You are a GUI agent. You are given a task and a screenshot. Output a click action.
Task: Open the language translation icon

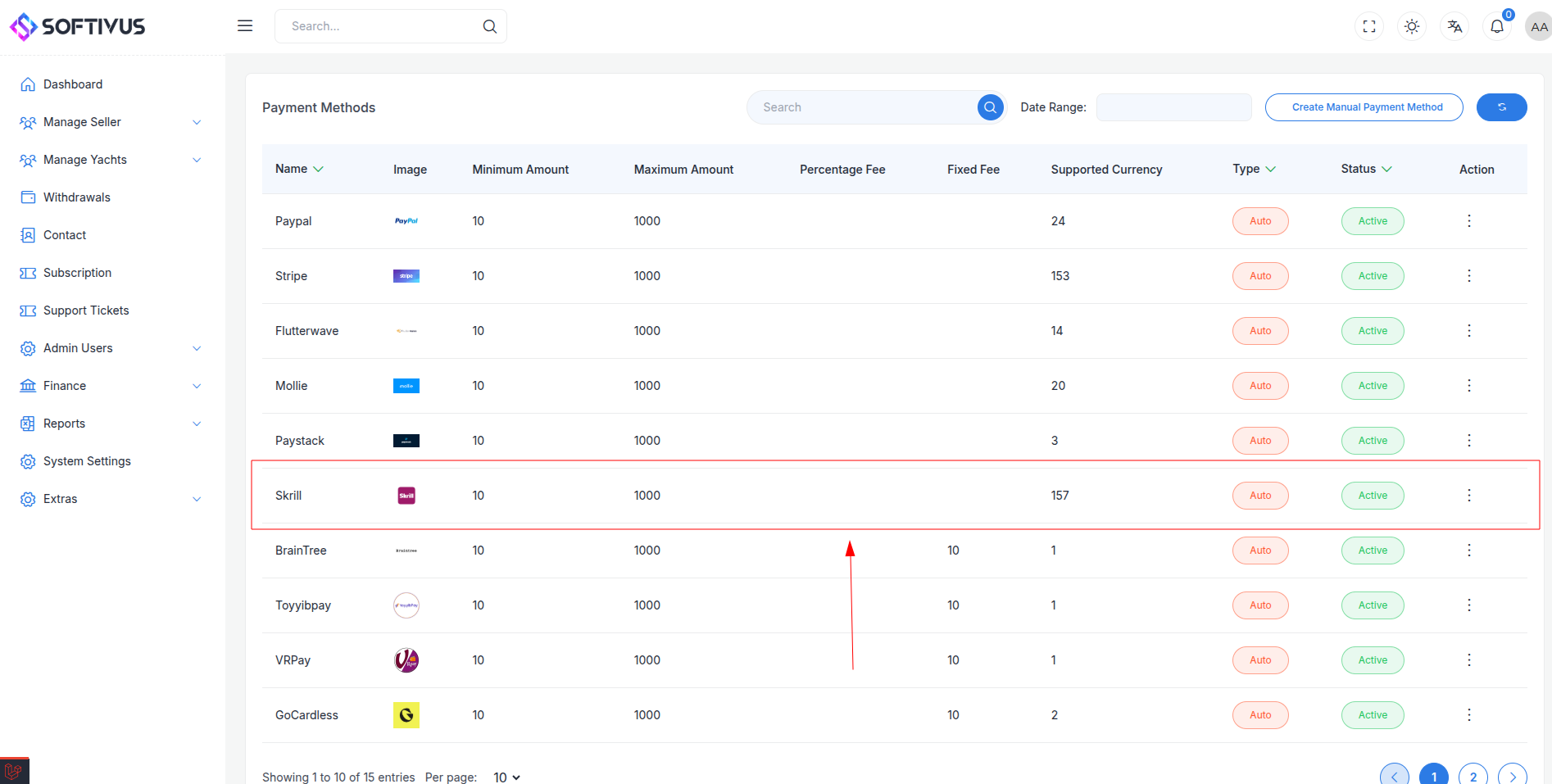1454,26
